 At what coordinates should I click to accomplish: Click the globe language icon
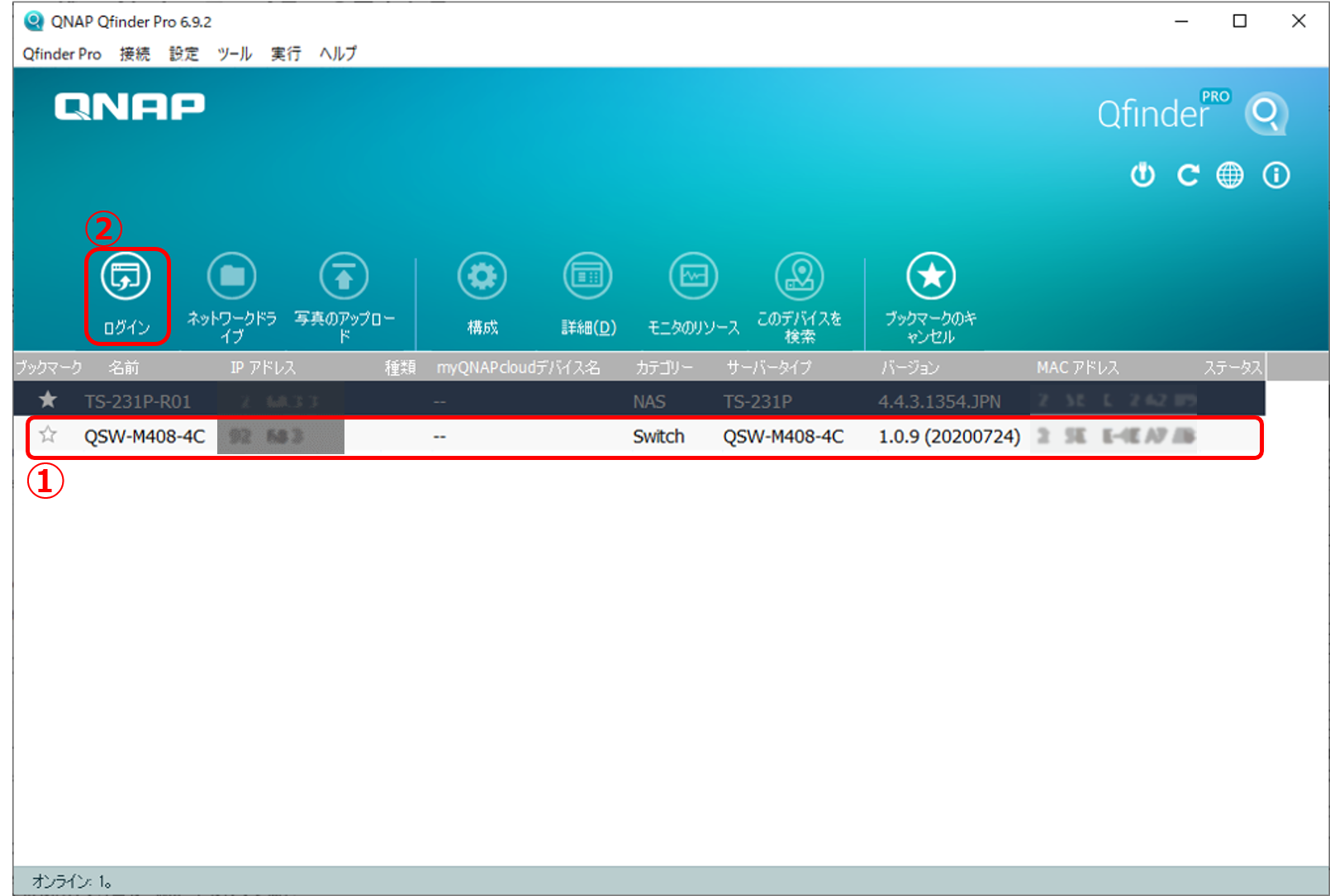1230,175
